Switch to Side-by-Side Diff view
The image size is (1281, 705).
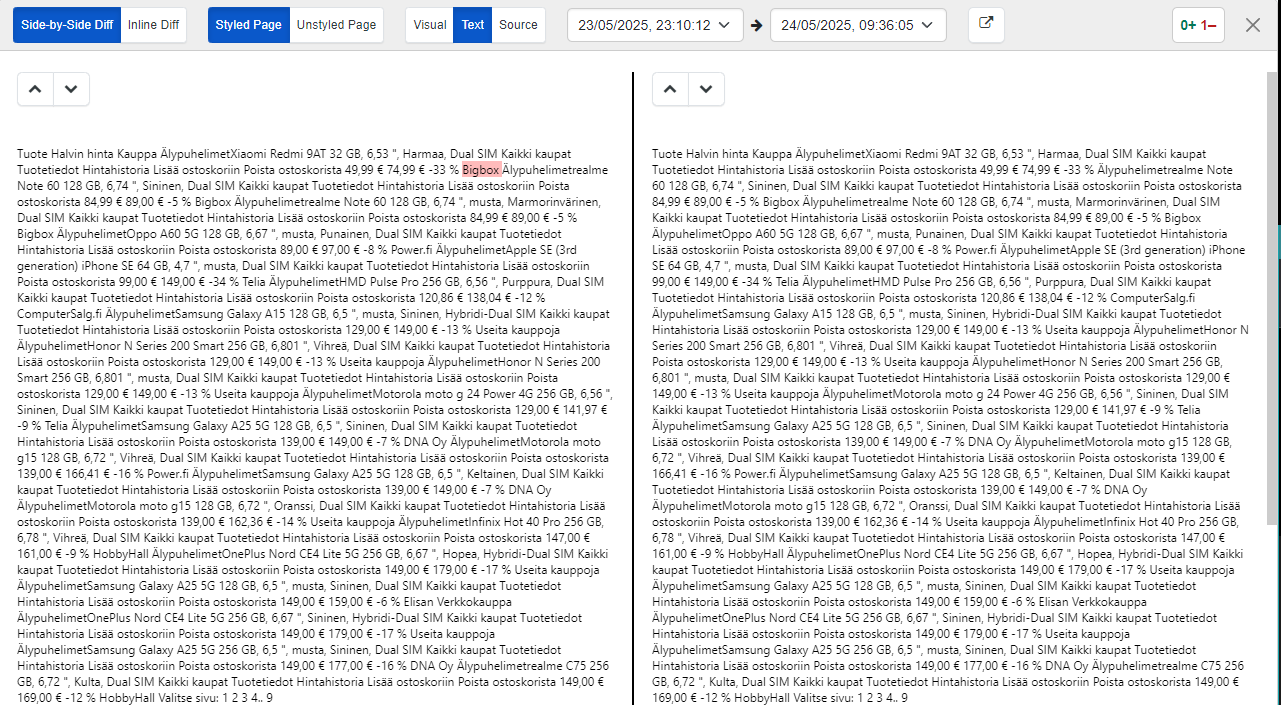(67, 25)
